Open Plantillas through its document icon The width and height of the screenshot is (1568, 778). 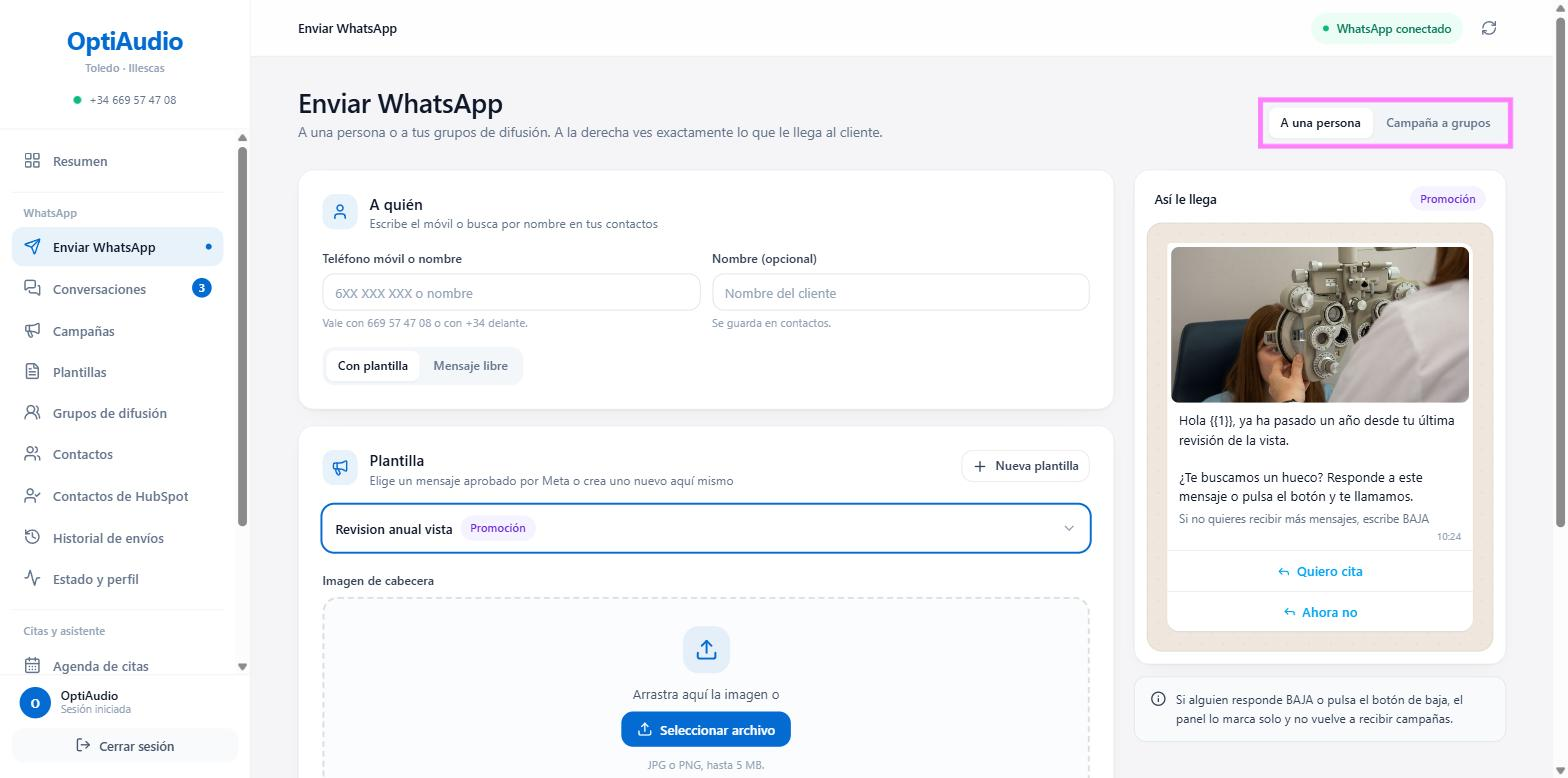click(32, 372)
